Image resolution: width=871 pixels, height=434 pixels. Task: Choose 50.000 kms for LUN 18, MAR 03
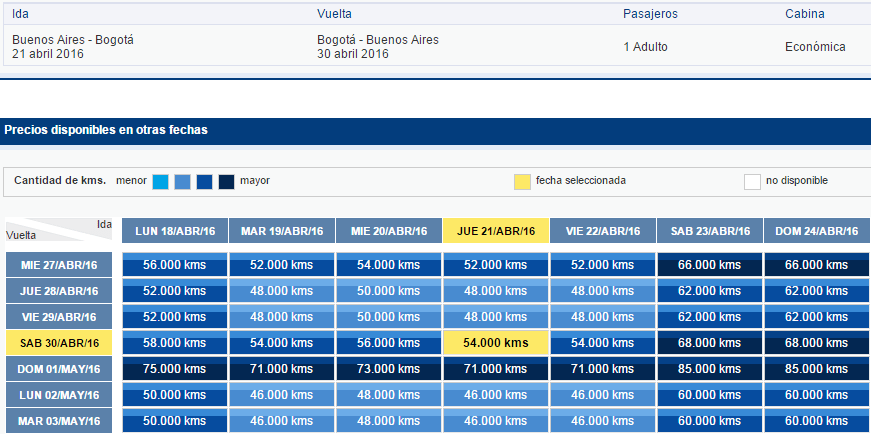tap(175, 421)
